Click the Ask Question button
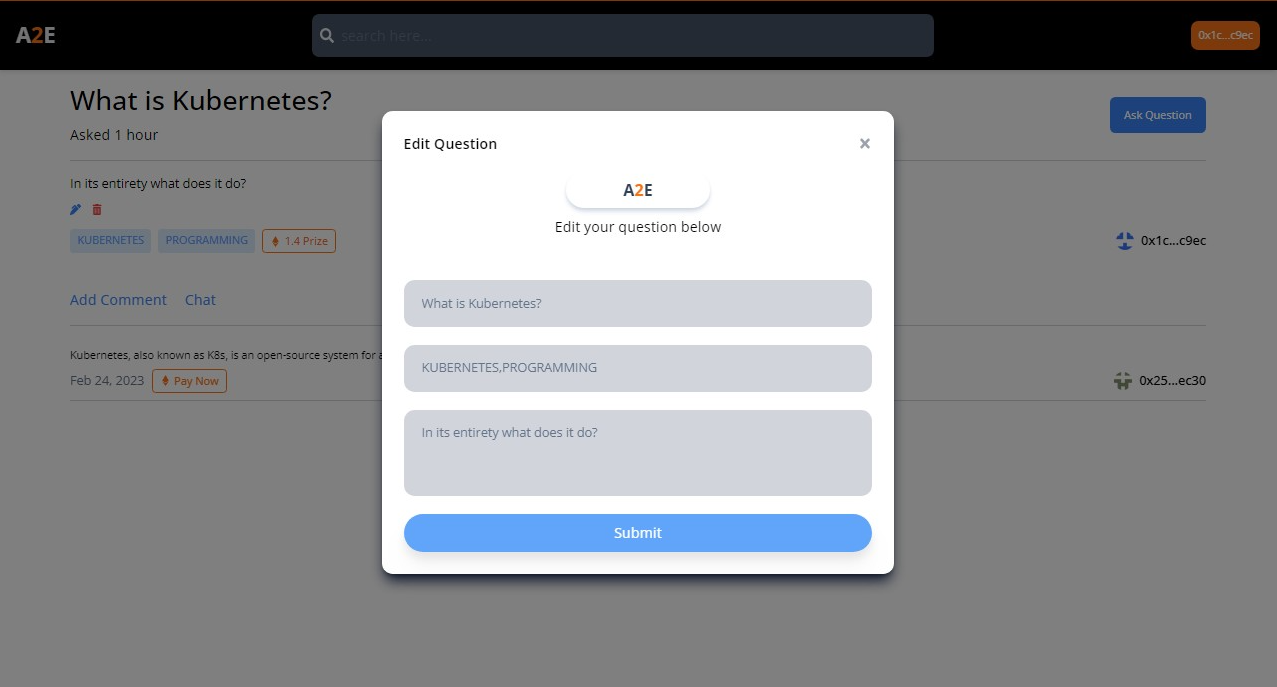1277x687 pixels. click(x=1158, y=115)
